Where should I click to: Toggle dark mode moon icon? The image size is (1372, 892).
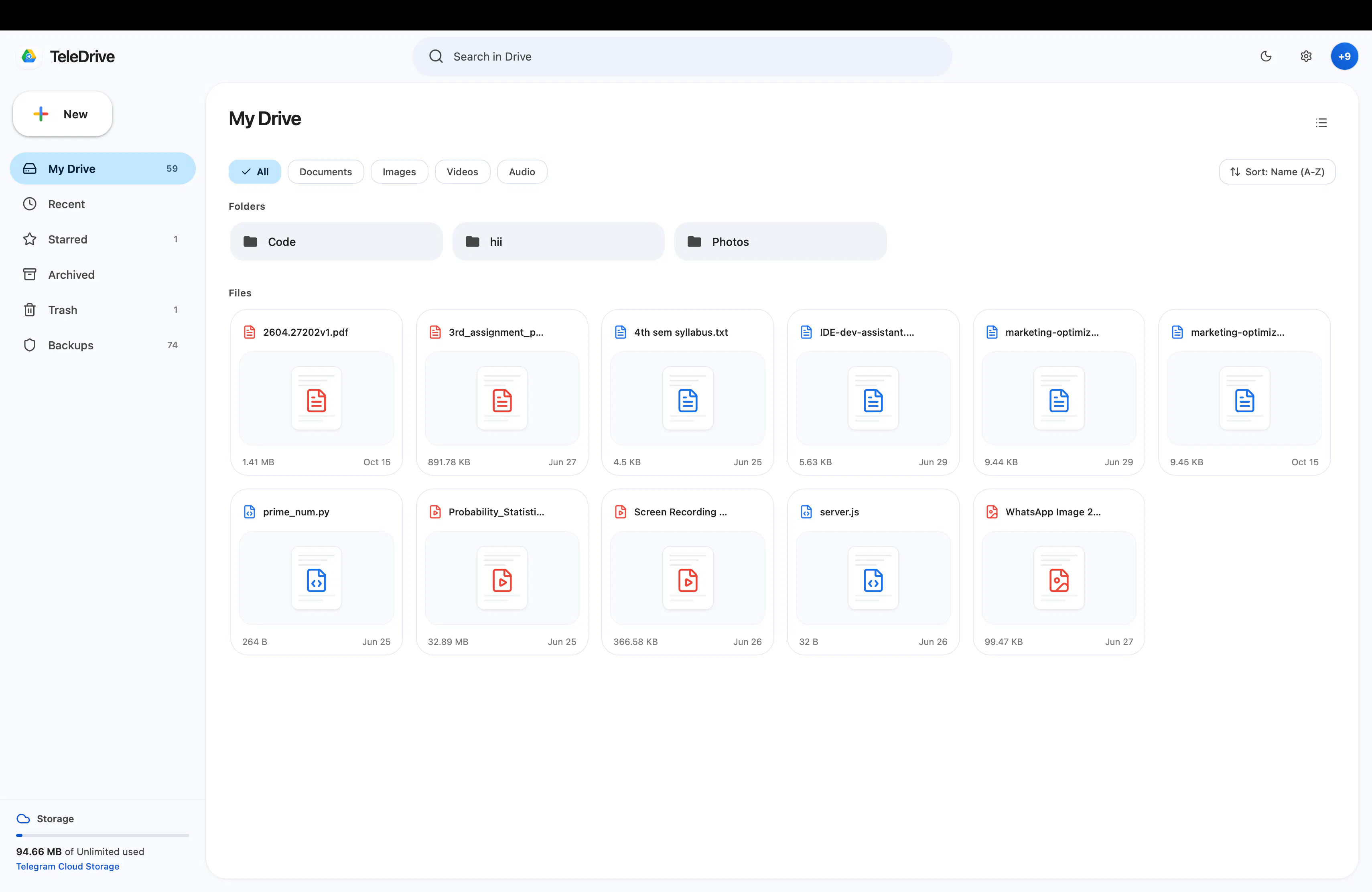click(1266, 57)
